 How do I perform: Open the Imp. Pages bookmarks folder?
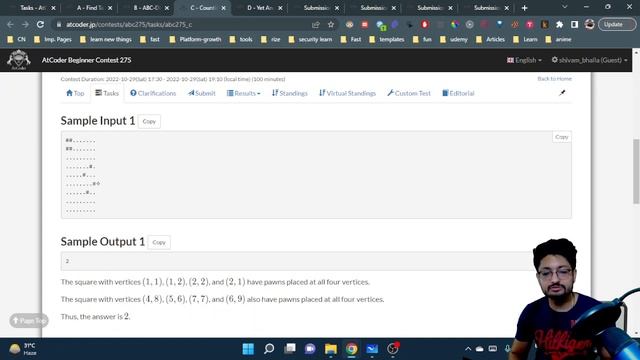[53, 40]
